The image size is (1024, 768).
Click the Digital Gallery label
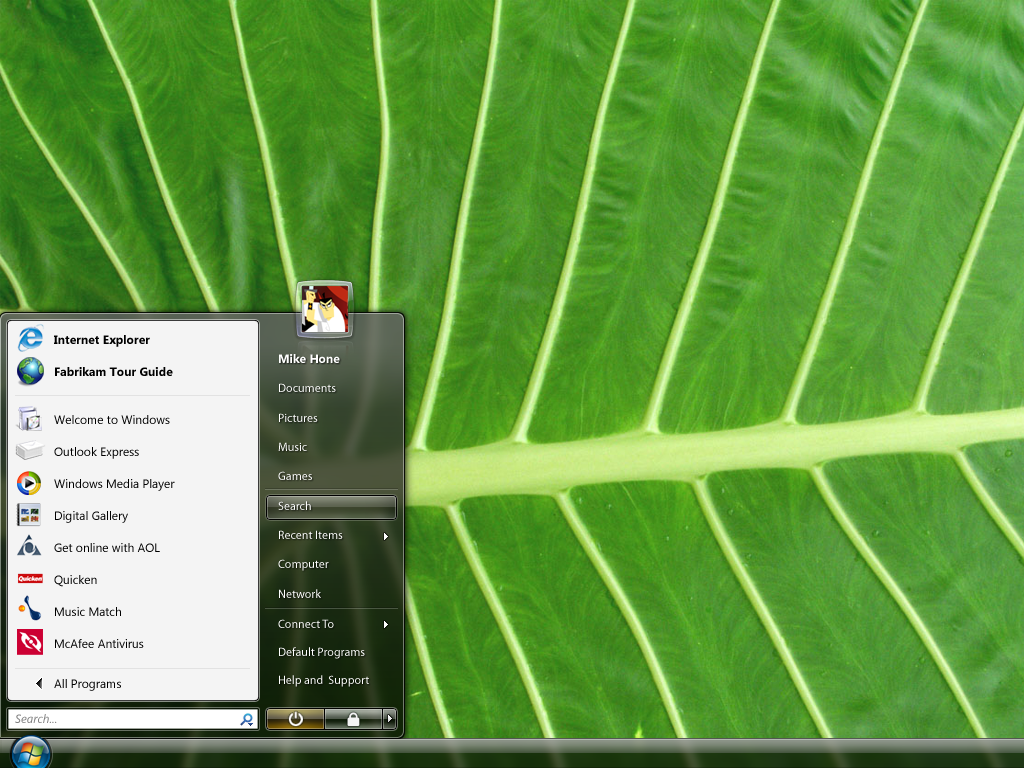tap(91, 516)
